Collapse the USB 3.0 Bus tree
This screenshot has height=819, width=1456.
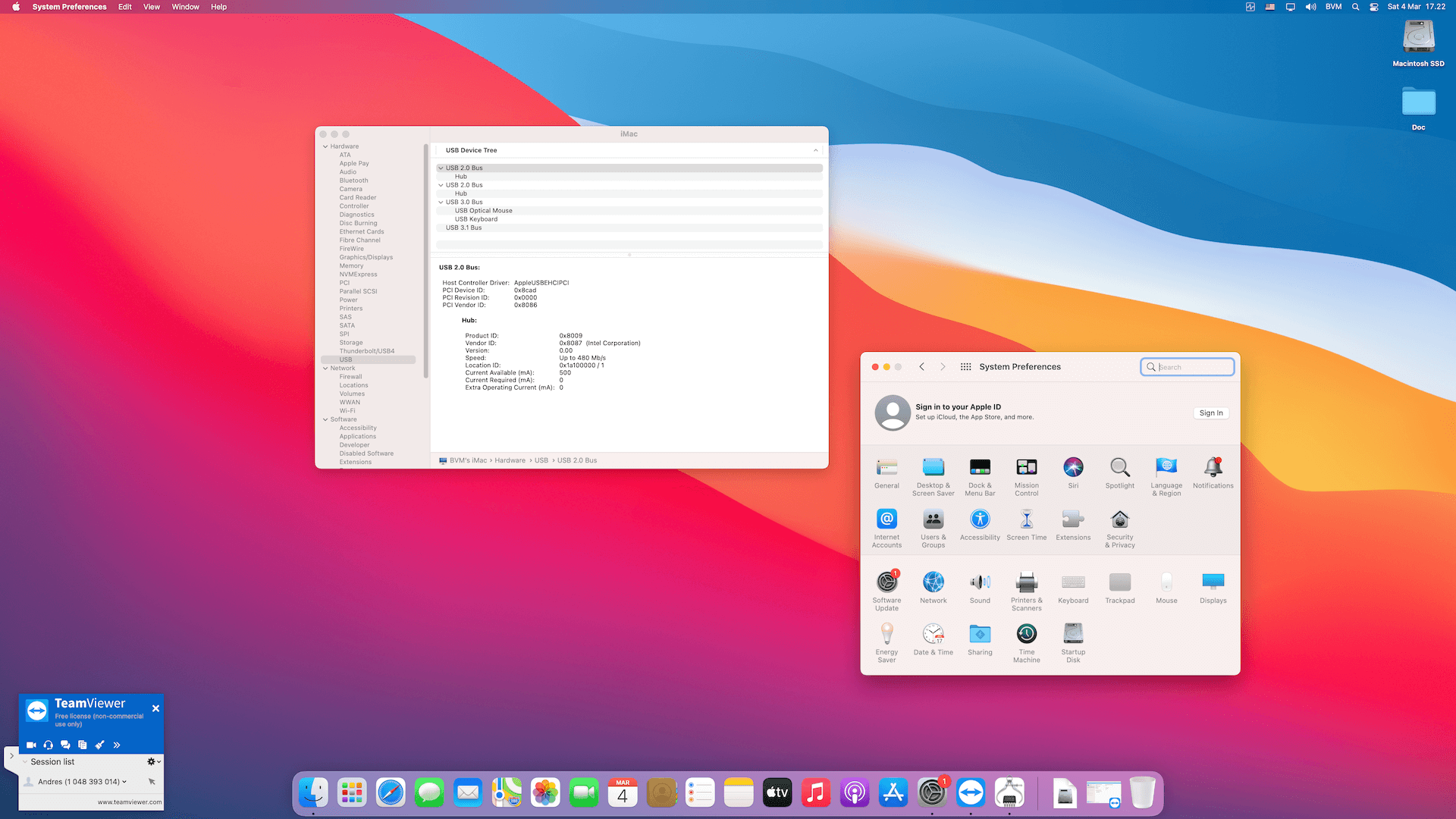[441, 202]
